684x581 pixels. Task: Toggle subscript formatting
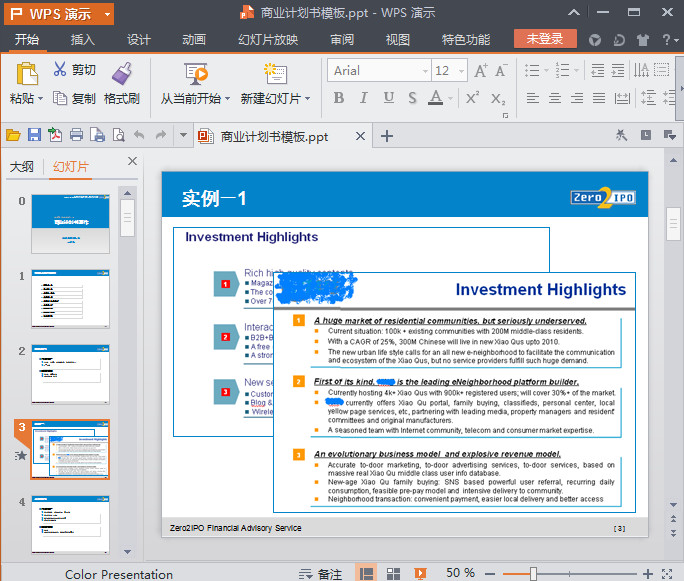[498, 99]
